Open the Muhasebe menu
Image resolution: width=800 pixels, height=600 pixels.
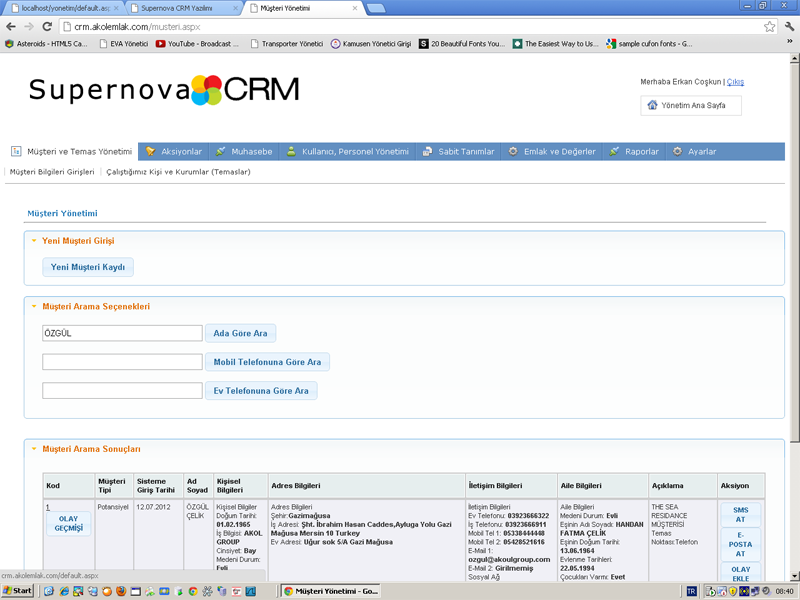click(x=244, y=152)
